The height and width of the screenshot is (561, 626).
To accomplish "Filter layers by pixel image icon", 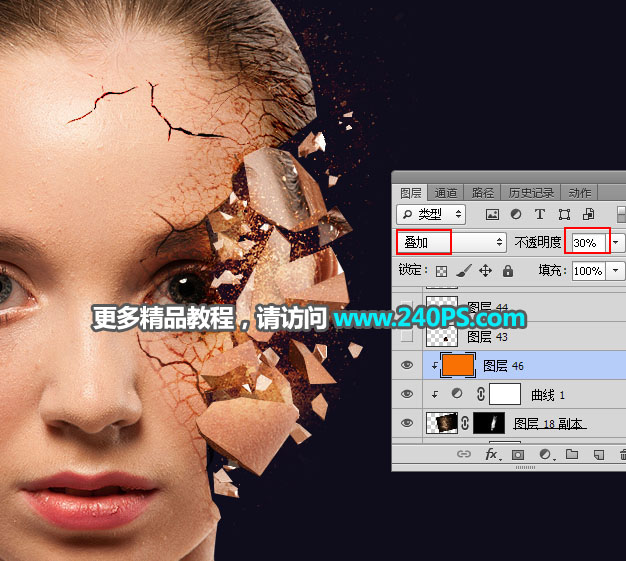I will (x=492, y=214).
